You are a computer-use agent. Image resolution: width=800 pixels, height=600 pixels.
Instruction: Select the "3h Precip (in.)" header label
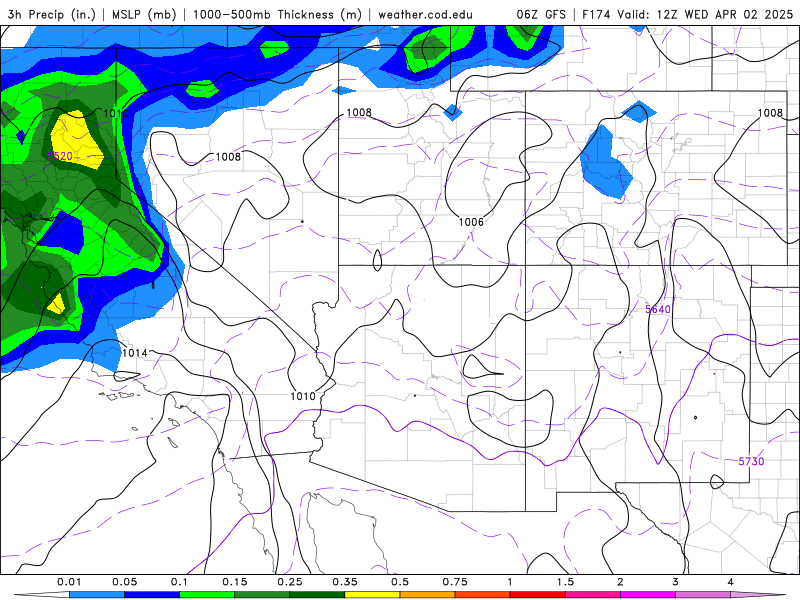[x=52, y=14]
